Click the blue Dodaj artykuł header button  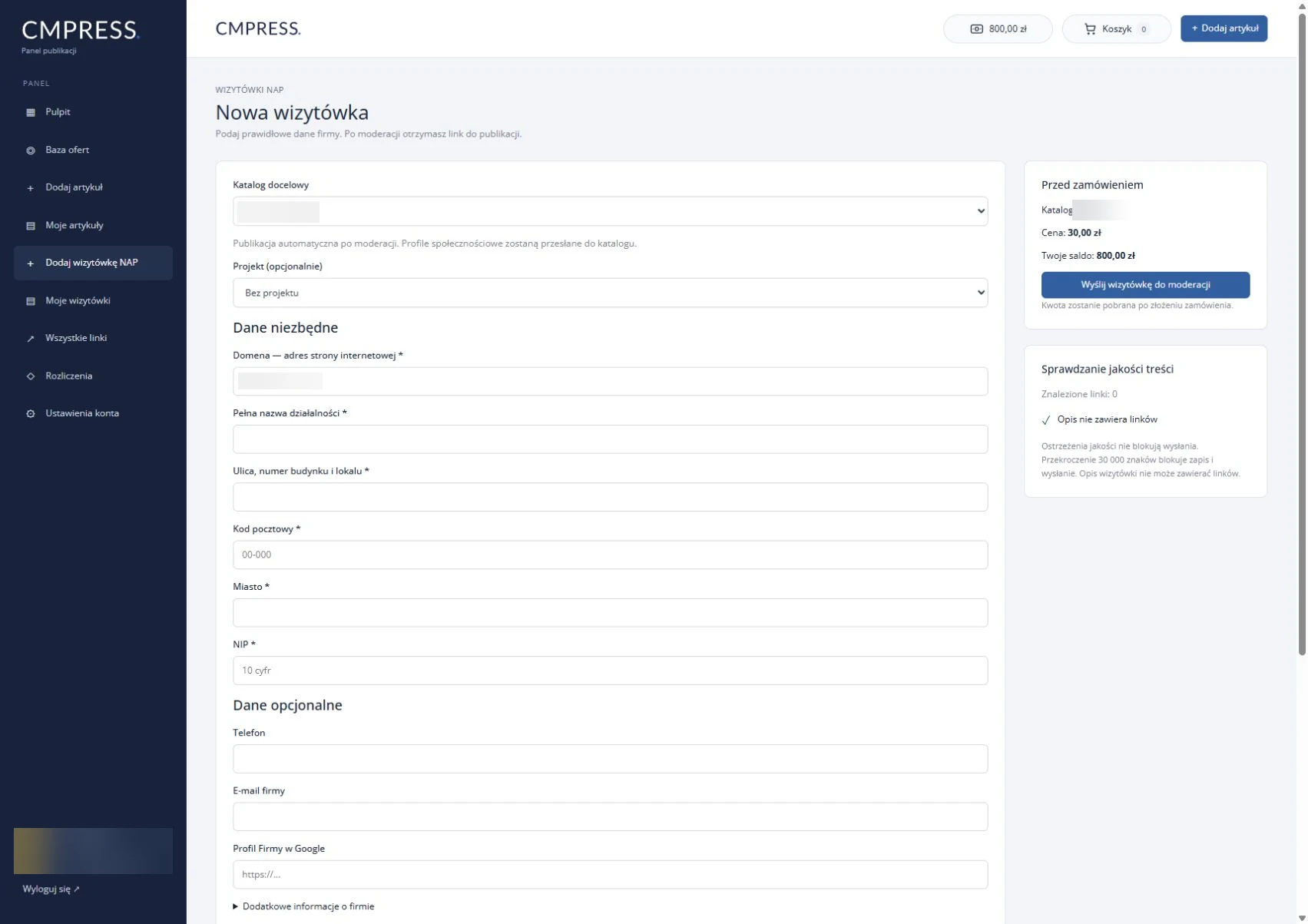click(x=1224, y=28)
